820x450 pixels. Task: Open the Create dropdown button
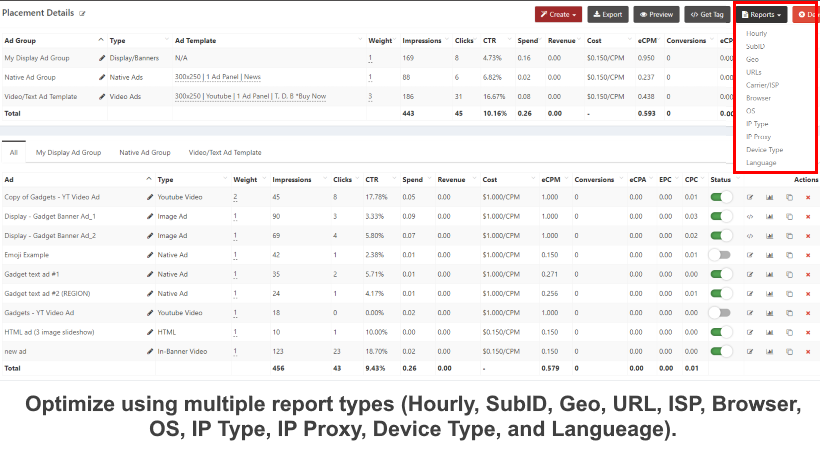click(558, 15)
